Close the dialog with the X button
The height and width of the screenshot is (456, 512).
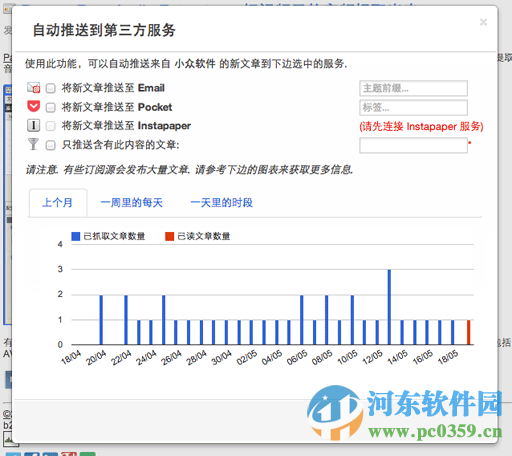(x=483, y=22)
